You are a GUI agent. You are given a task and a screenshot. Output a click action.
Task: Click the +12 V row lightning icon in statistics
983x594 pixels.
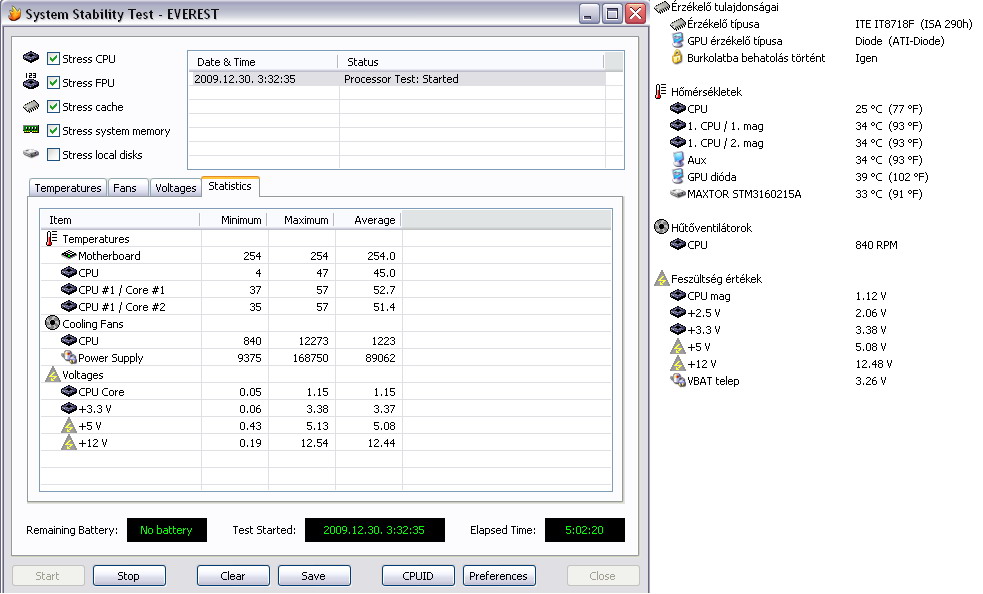coord(69,442)
